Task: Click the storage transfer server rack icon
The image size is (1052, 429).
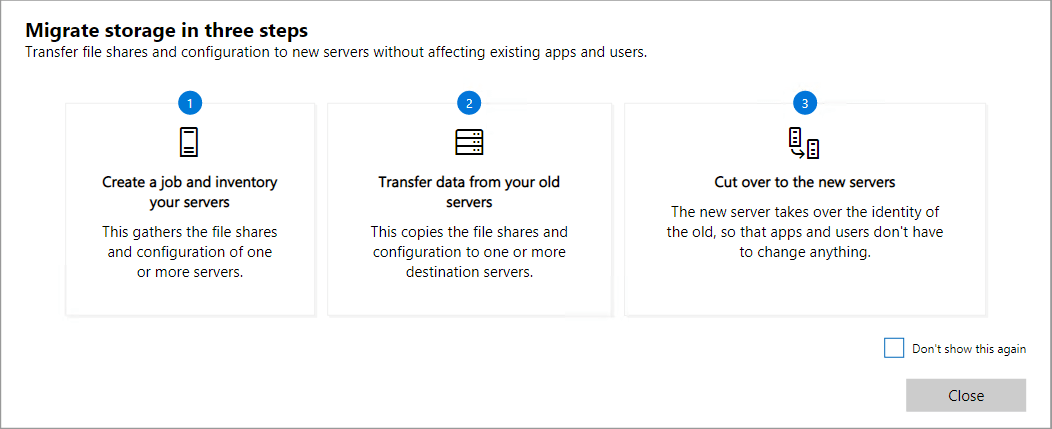Action: coord(469,143)
